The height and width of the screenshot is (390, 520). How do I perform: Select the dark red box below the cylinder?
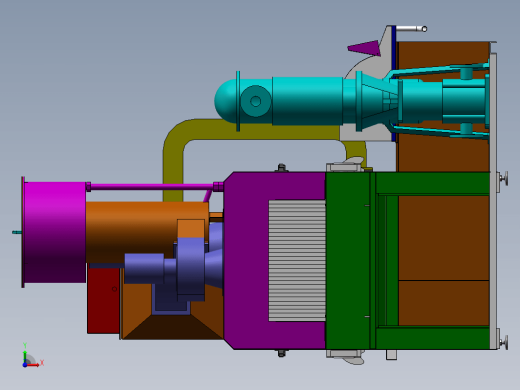(103, 300)
